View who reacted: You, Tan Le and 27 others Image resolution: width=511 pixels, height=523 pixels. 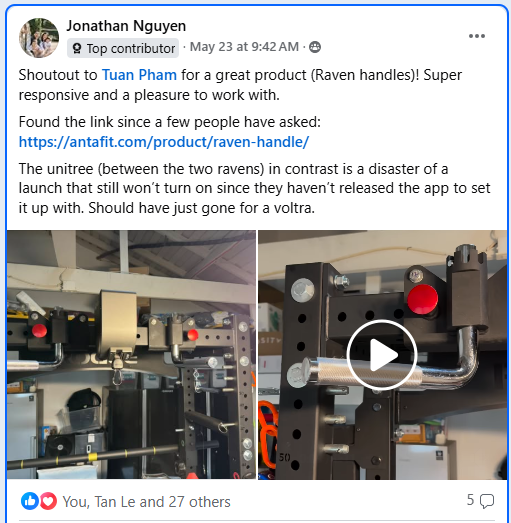146,502
